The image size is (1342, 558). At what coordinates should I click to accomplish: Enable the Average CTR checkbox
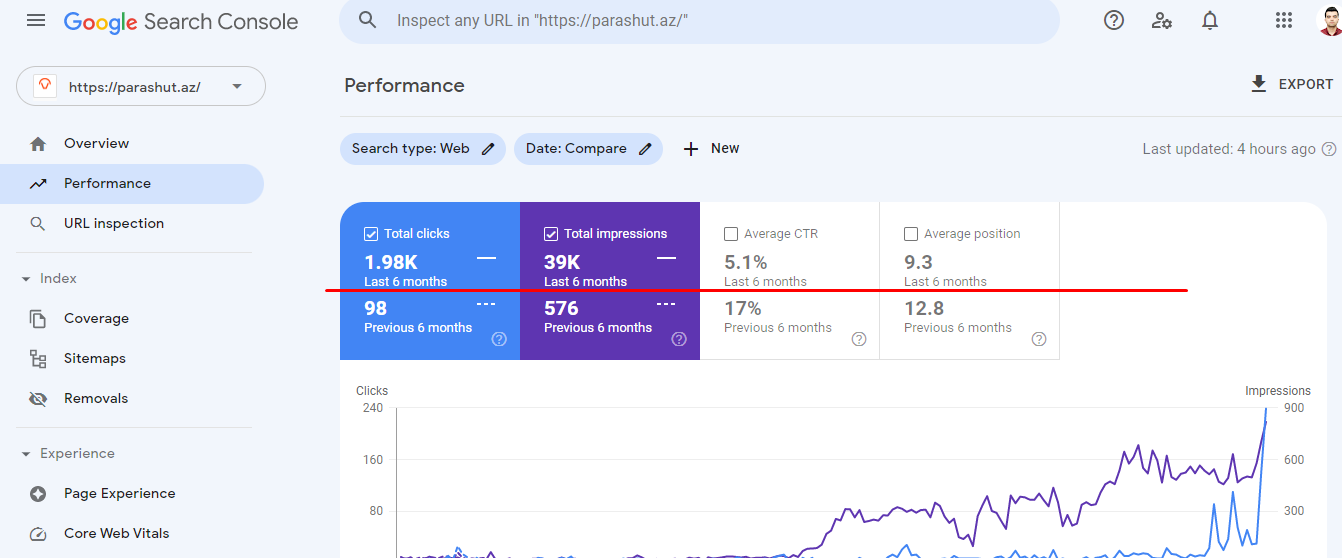coord(731,234)
